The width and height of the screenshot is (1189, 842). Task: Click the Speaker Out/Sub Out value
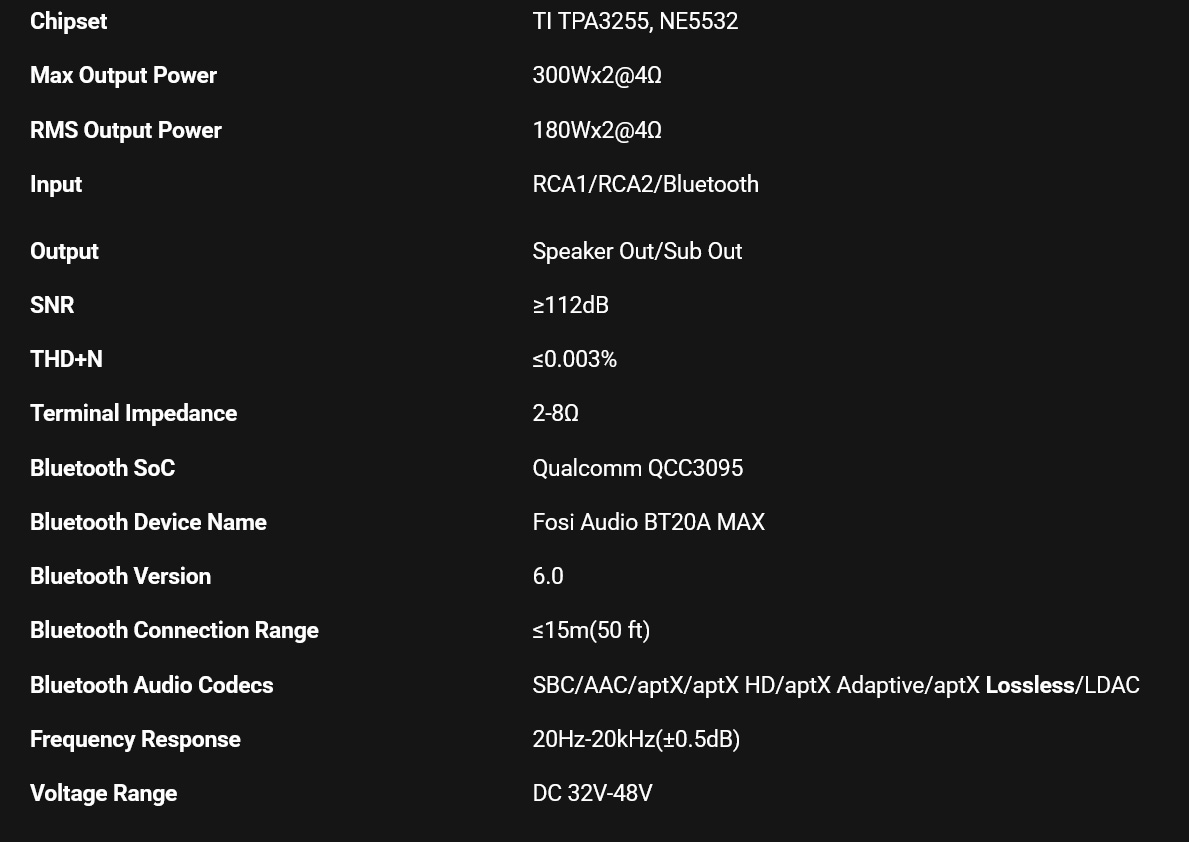637,251
